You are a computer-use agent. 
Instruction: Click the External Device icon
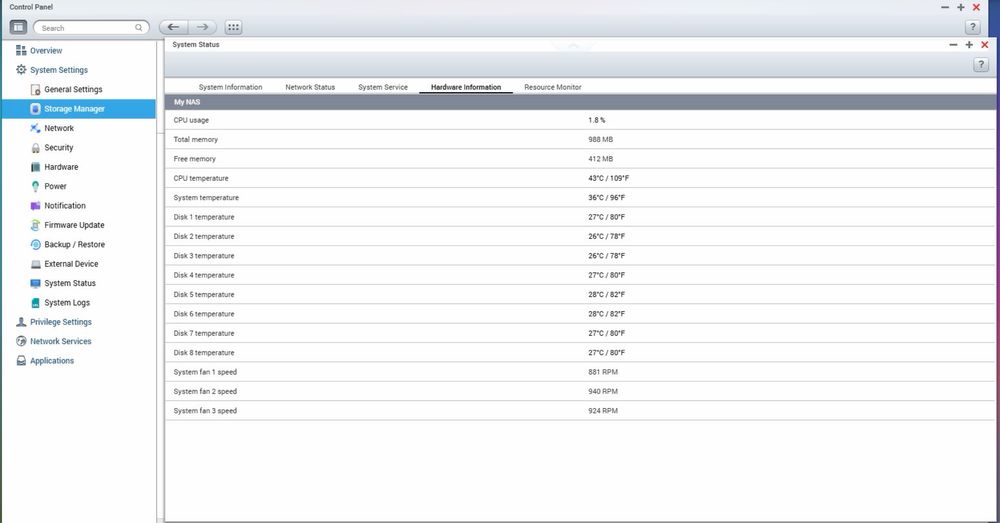pyautogui.click(x=36, y=264)
